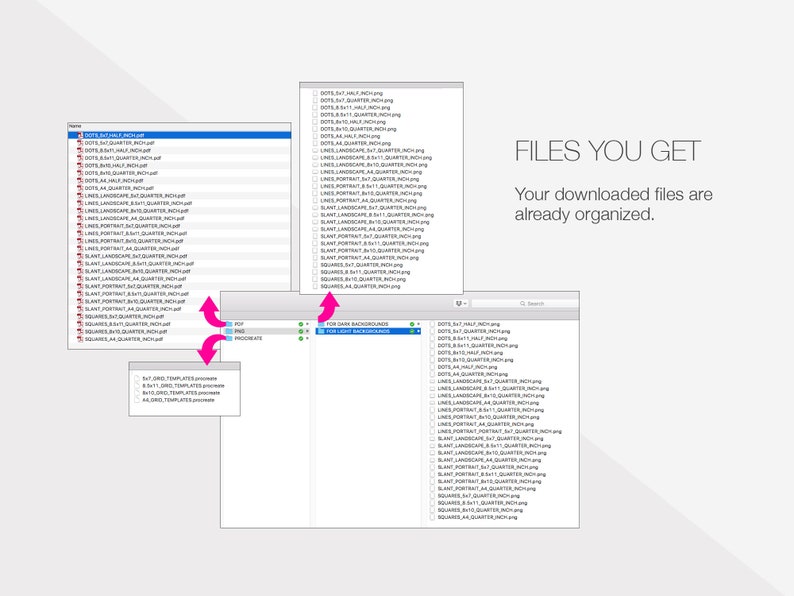Screen dimensions: 794x596
Task: Select the highlighted DOTS_5x7_HALF_INCH.pdf row
Action: click(x=179, y=135)
